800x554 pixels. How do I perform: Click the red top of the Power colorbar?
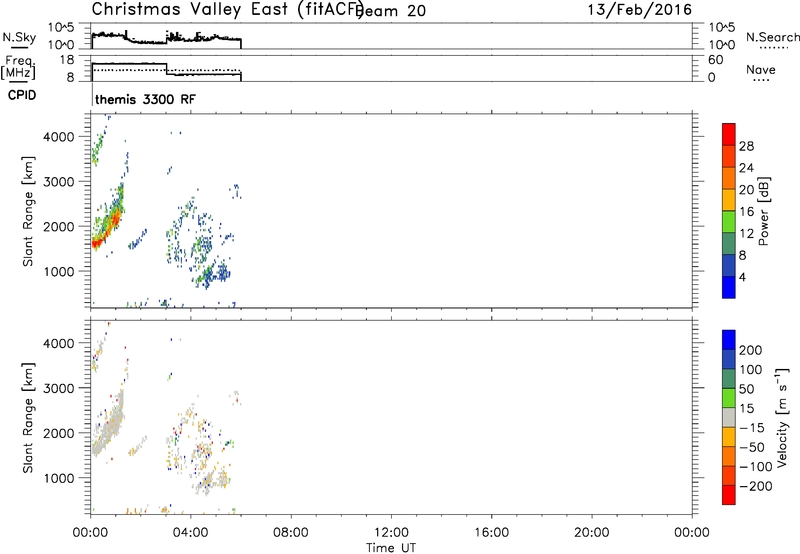(x=729, y=134)
